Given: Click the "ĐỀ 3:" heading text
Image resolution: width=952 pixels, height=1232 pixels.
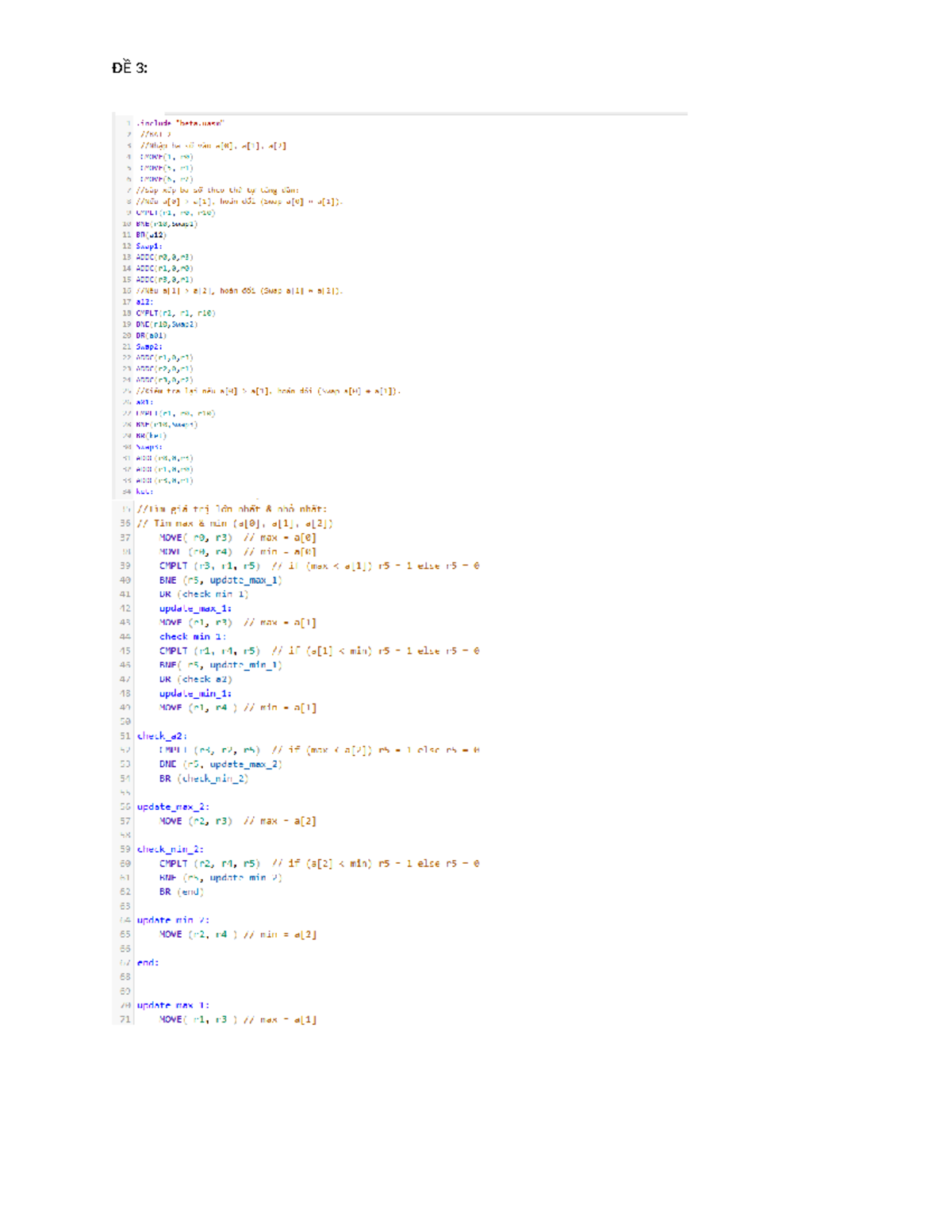Looking at the screenshot, I should 129,68.
